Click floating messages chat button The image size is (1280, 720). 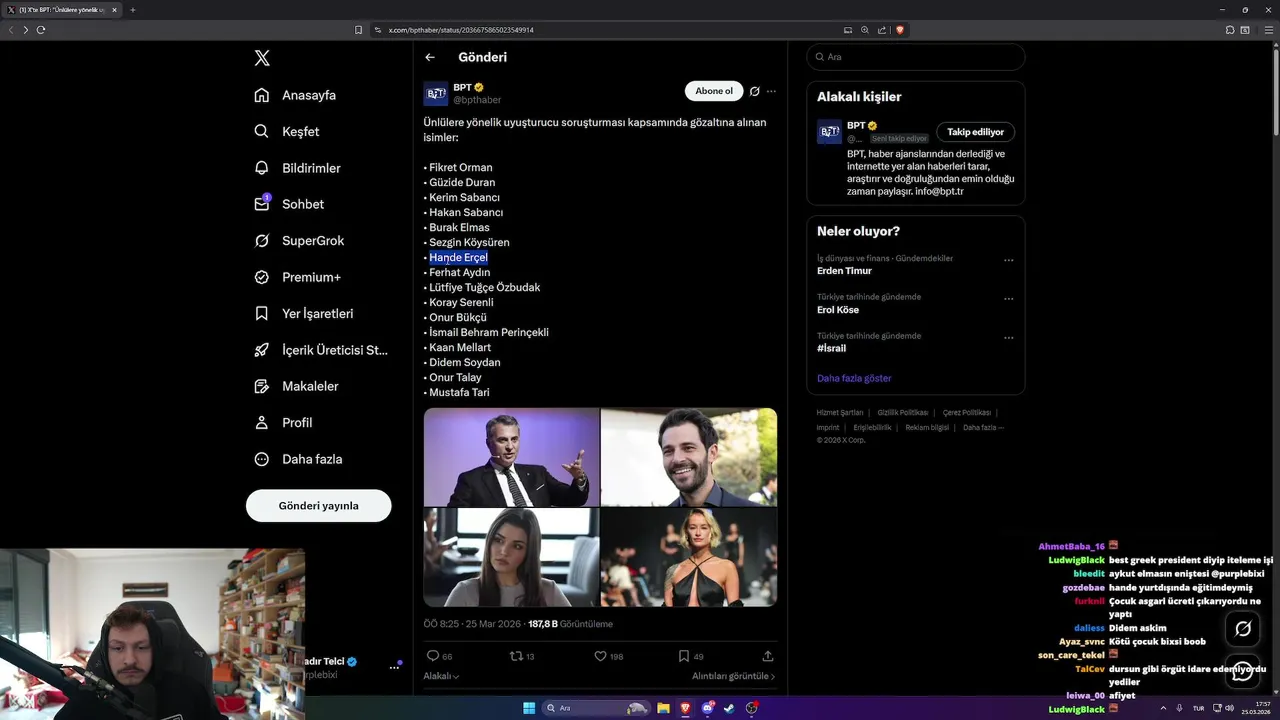(1243, 672)
